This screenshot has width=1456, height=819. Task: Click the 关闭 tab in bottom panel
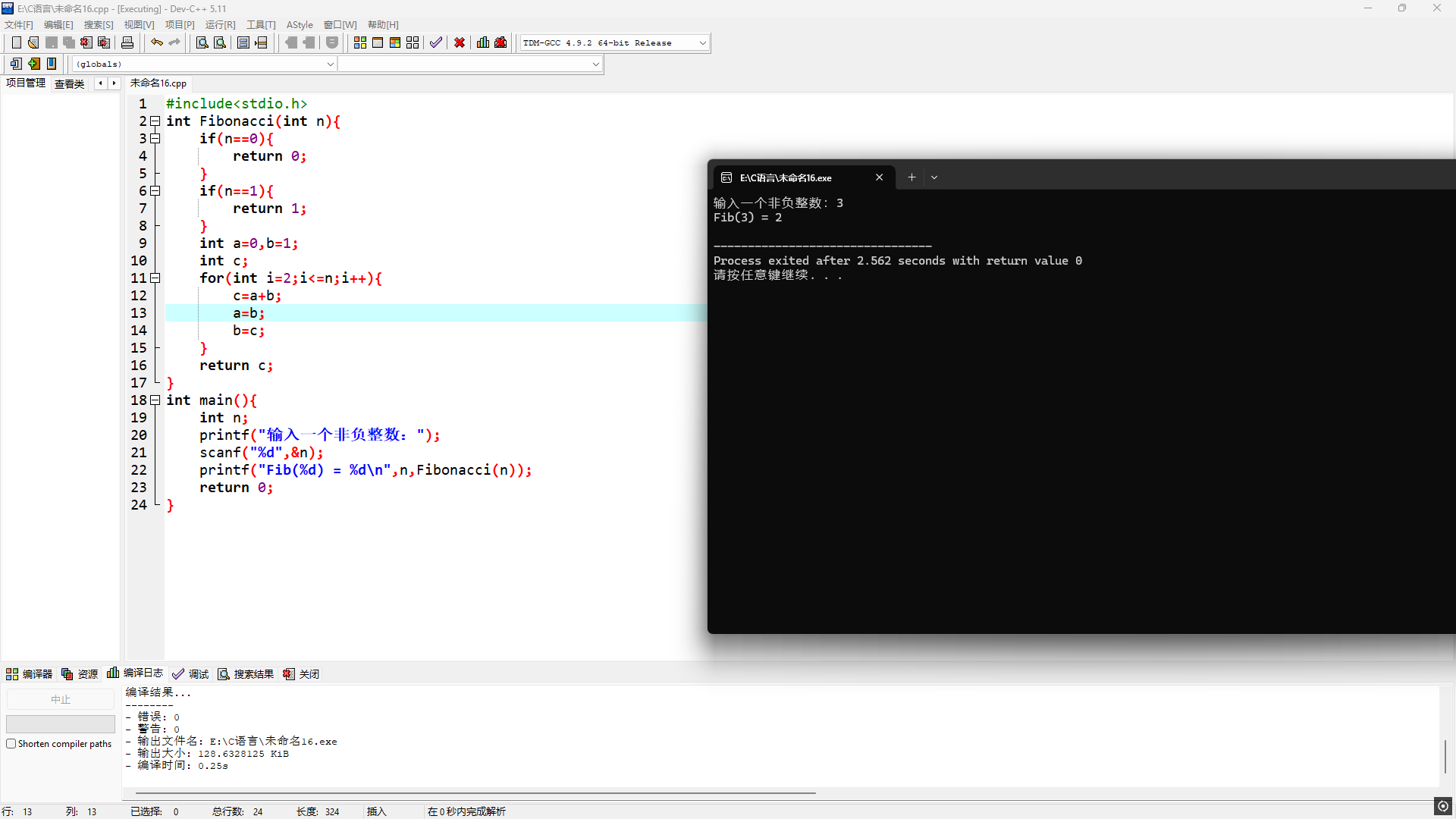pyautogui.click(x=302, y=674)
